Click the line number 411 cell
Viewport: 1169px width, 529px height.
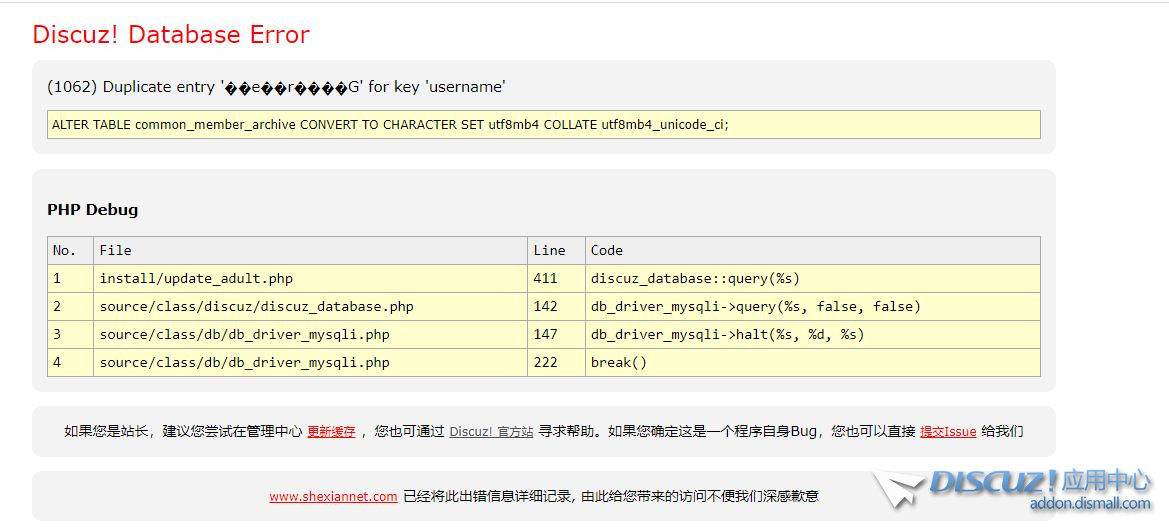[x=545, y=279]
